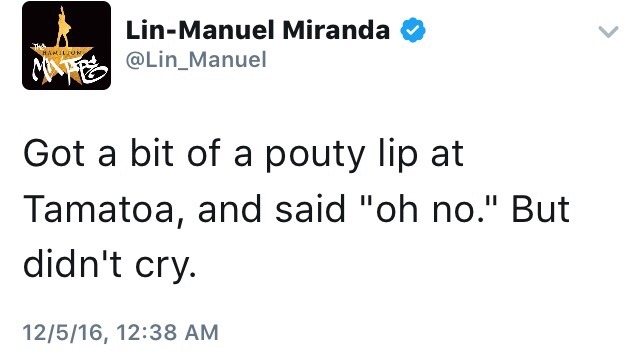Open Lin-Manuel Miranda's profile picture
This screenshot has width=640, height=364.
[67, 45]
